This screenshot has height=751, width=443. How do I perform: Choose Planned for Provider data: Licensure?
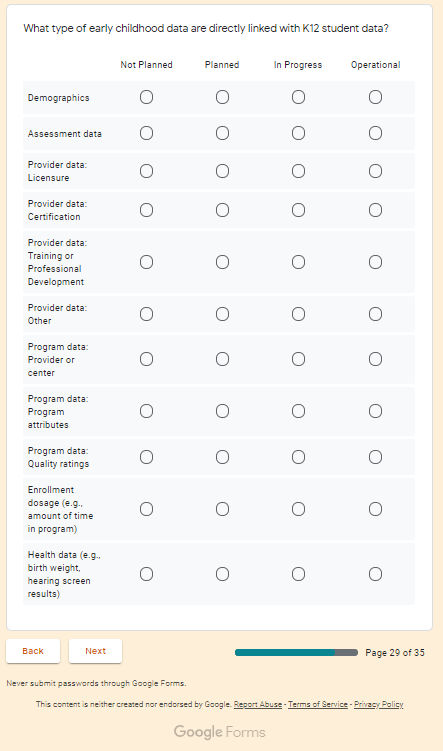tap(222, 171)
